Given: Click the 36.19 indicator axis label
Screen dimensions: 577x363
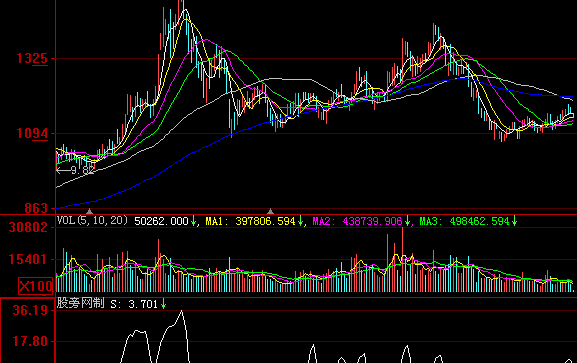Looking at the screenshot, I should [x=31, y=310].
